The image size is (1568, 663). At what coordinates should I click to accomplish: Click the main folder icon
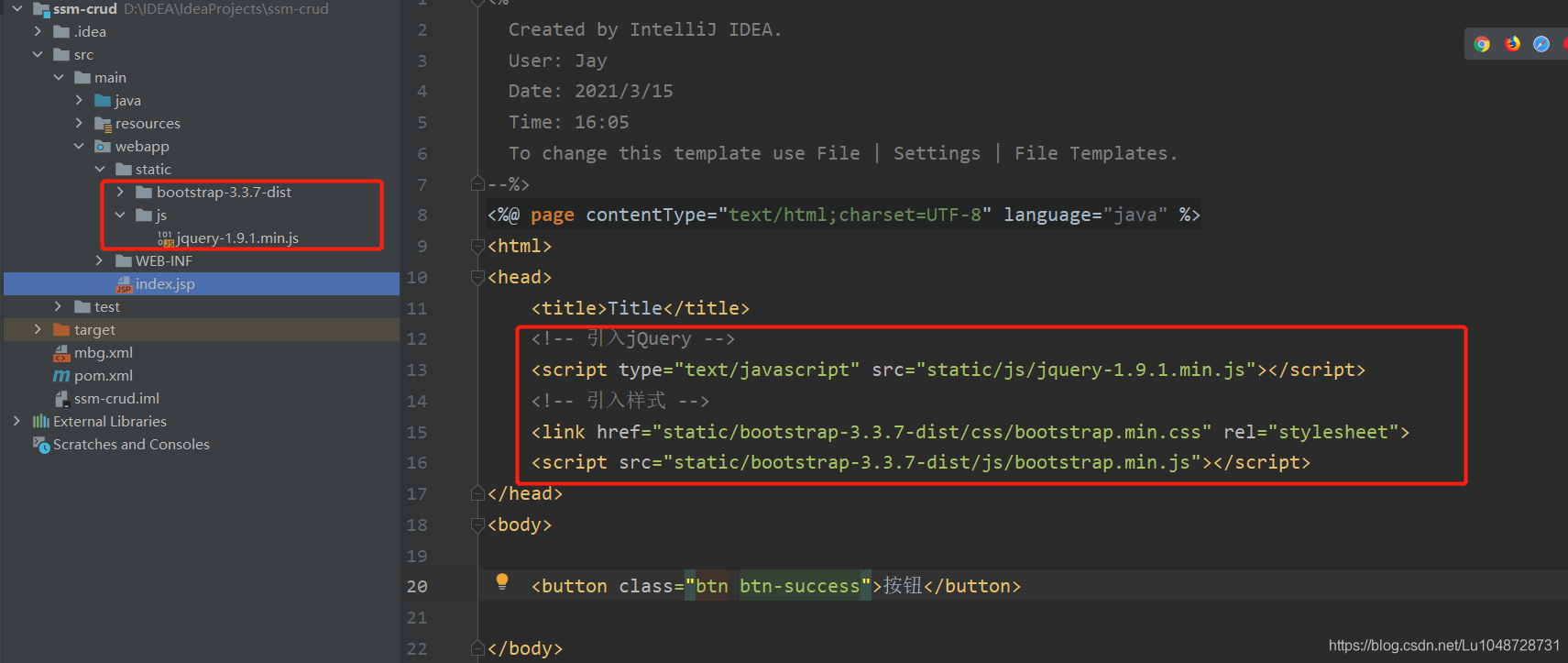(82, 78)
